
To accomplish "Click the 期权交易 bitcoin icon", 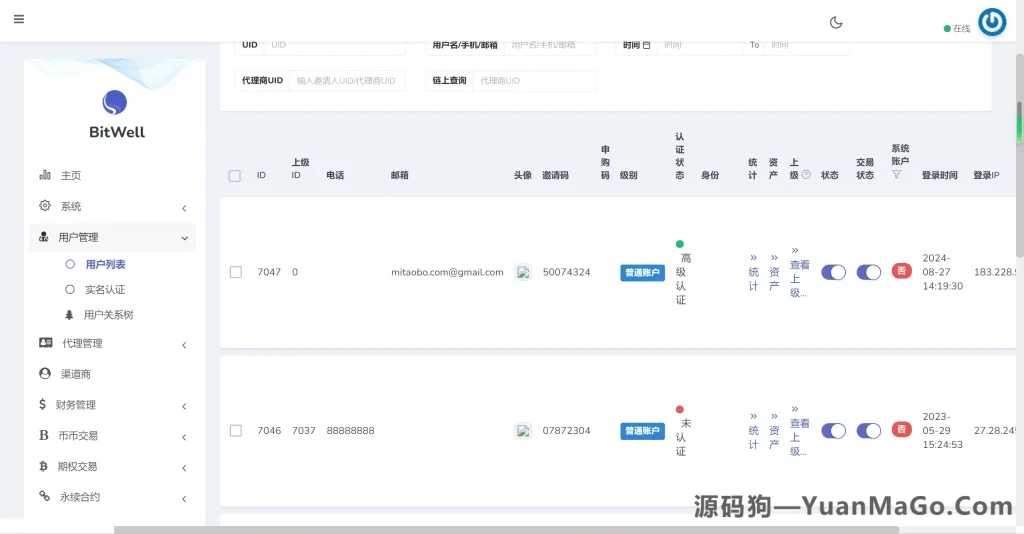I will point(43,466).
